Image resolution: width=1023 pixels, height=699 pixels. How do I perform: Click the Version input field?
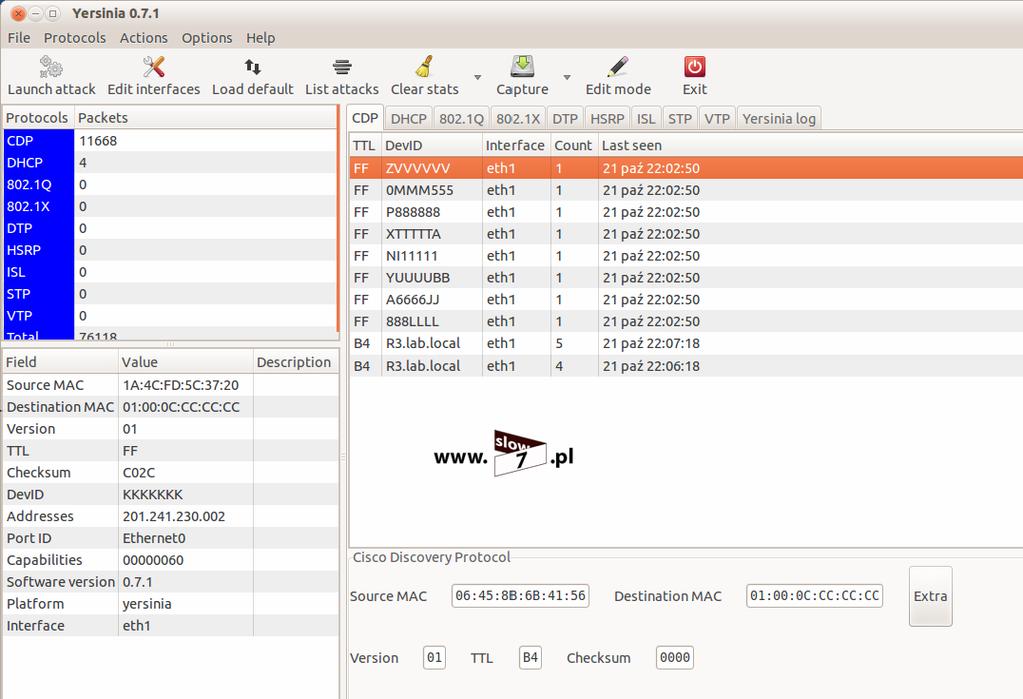(x=435, y=657)
